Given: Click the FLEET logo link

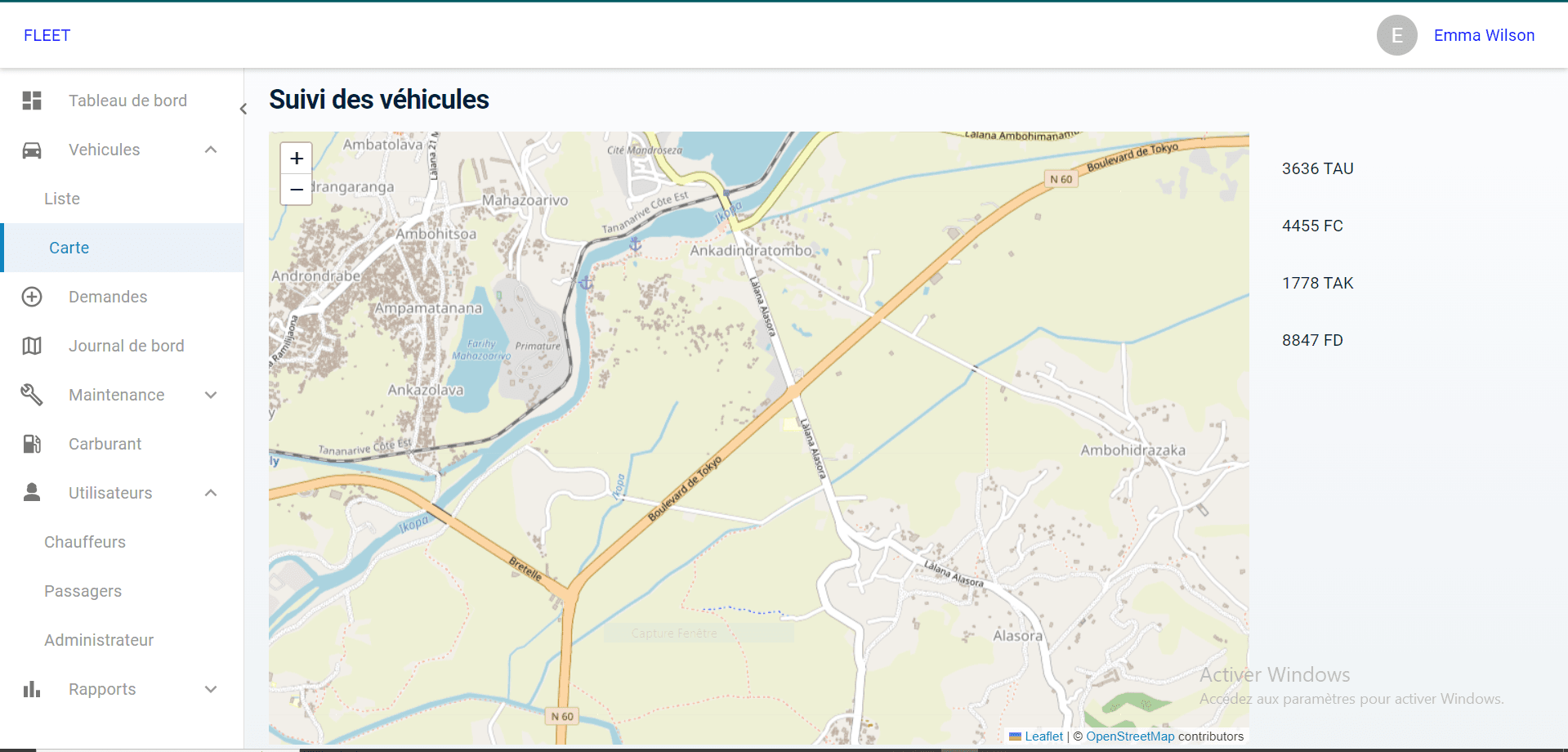Looking at the screenshot, I should (x=47, y=35).
